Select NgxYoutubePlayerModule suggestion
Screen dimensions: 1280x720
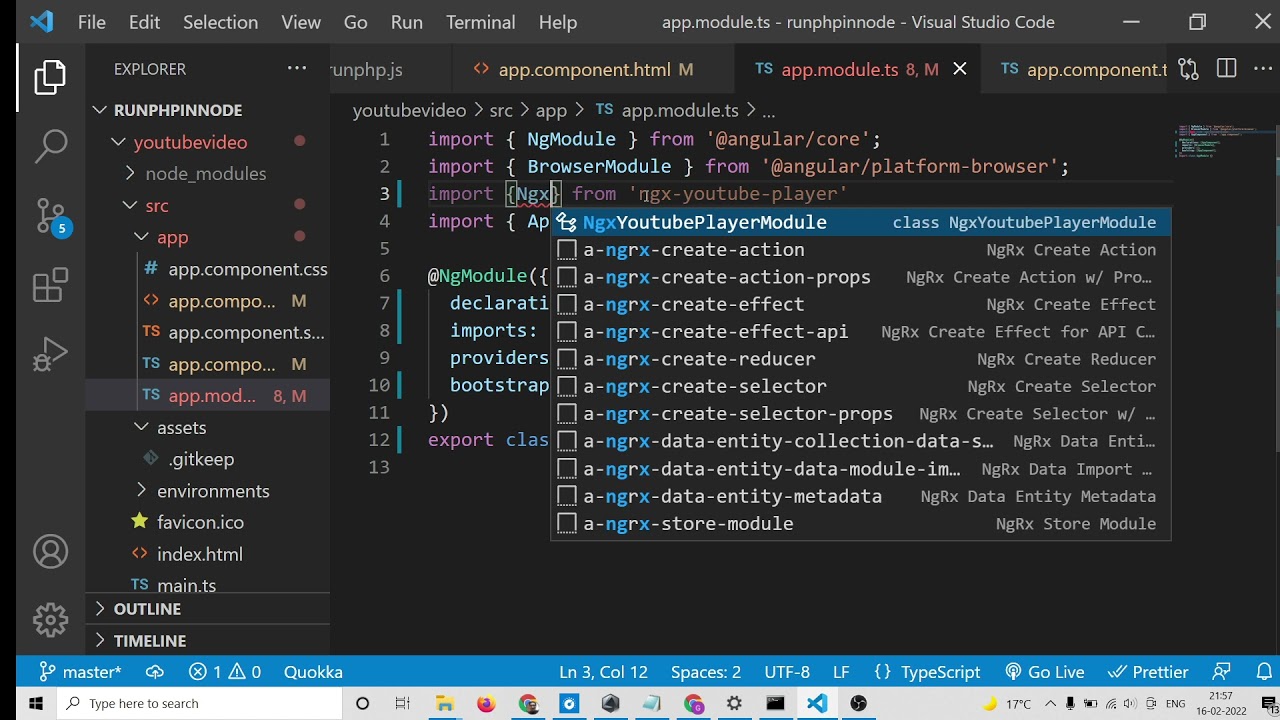[704, 222]
